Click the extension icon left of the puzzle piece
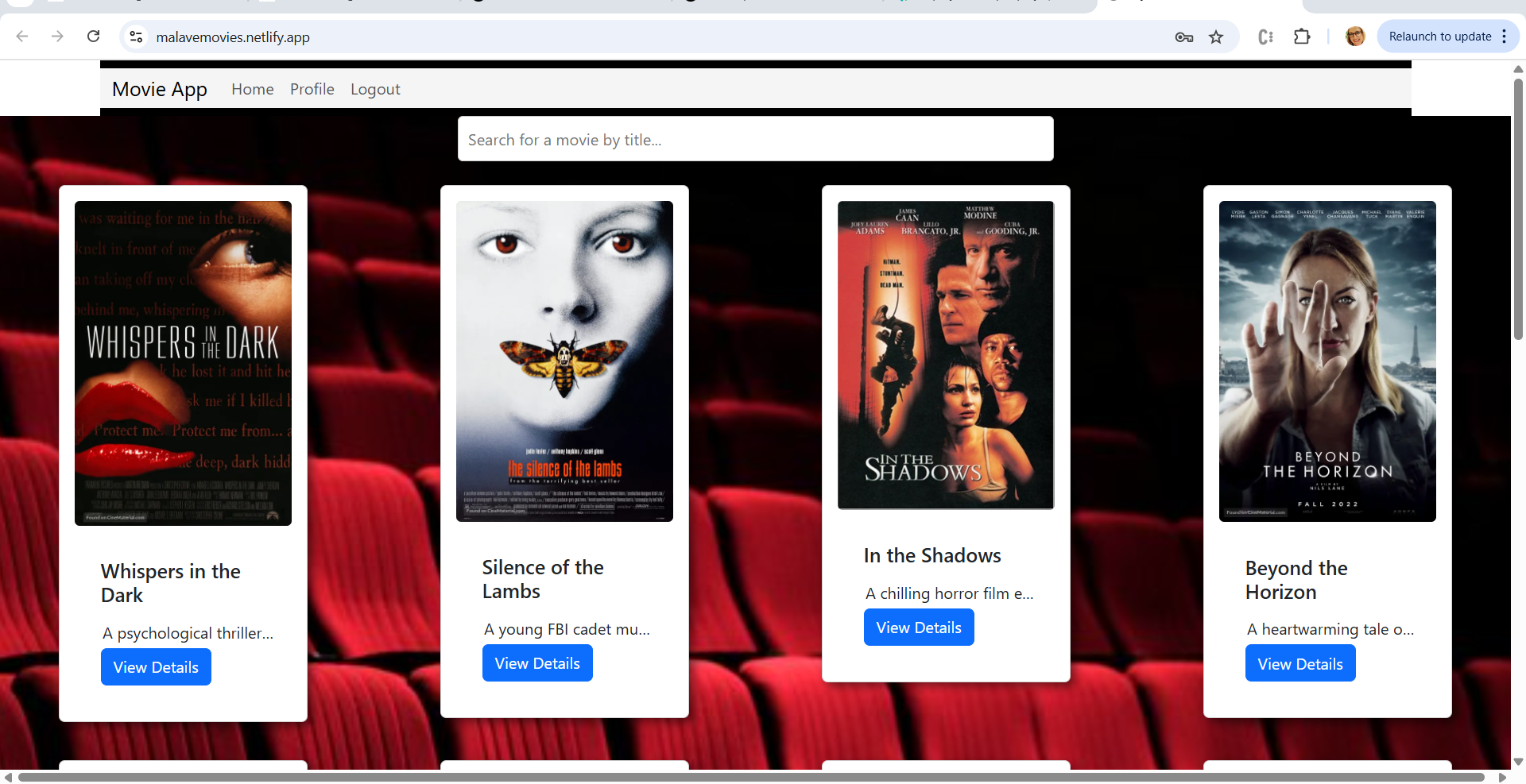This screenshot has width=1526, height=784. coord(1266,37)
